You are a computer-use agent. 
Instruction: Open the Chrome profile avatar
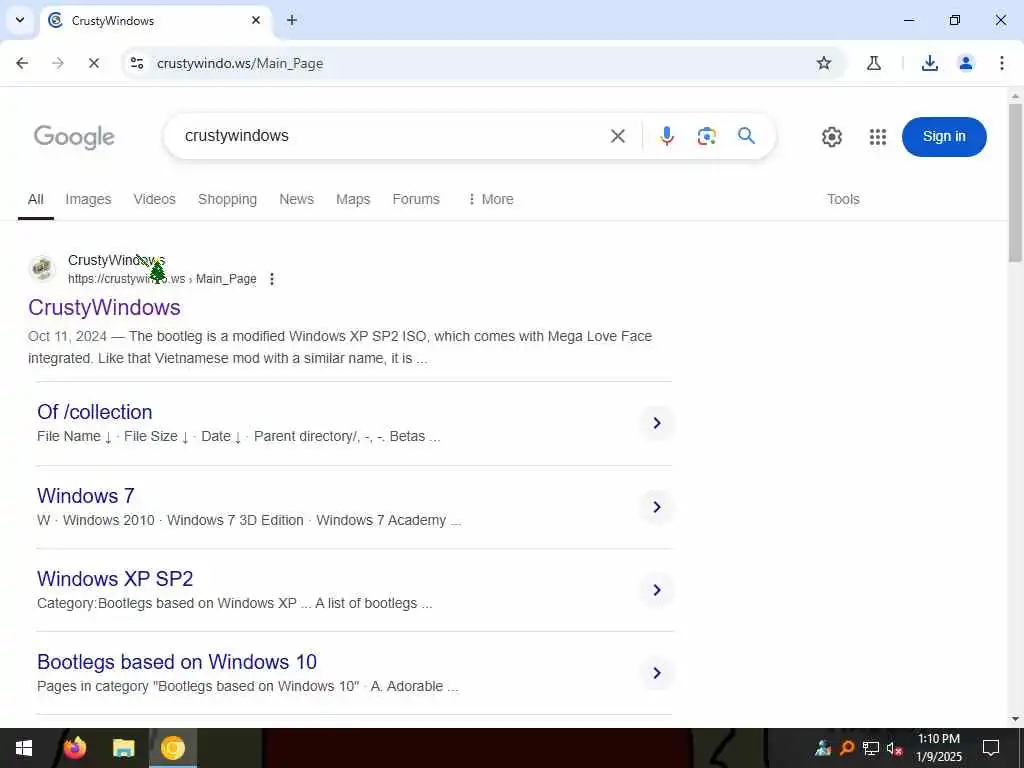pyautogui.click(x=965, y=63)
